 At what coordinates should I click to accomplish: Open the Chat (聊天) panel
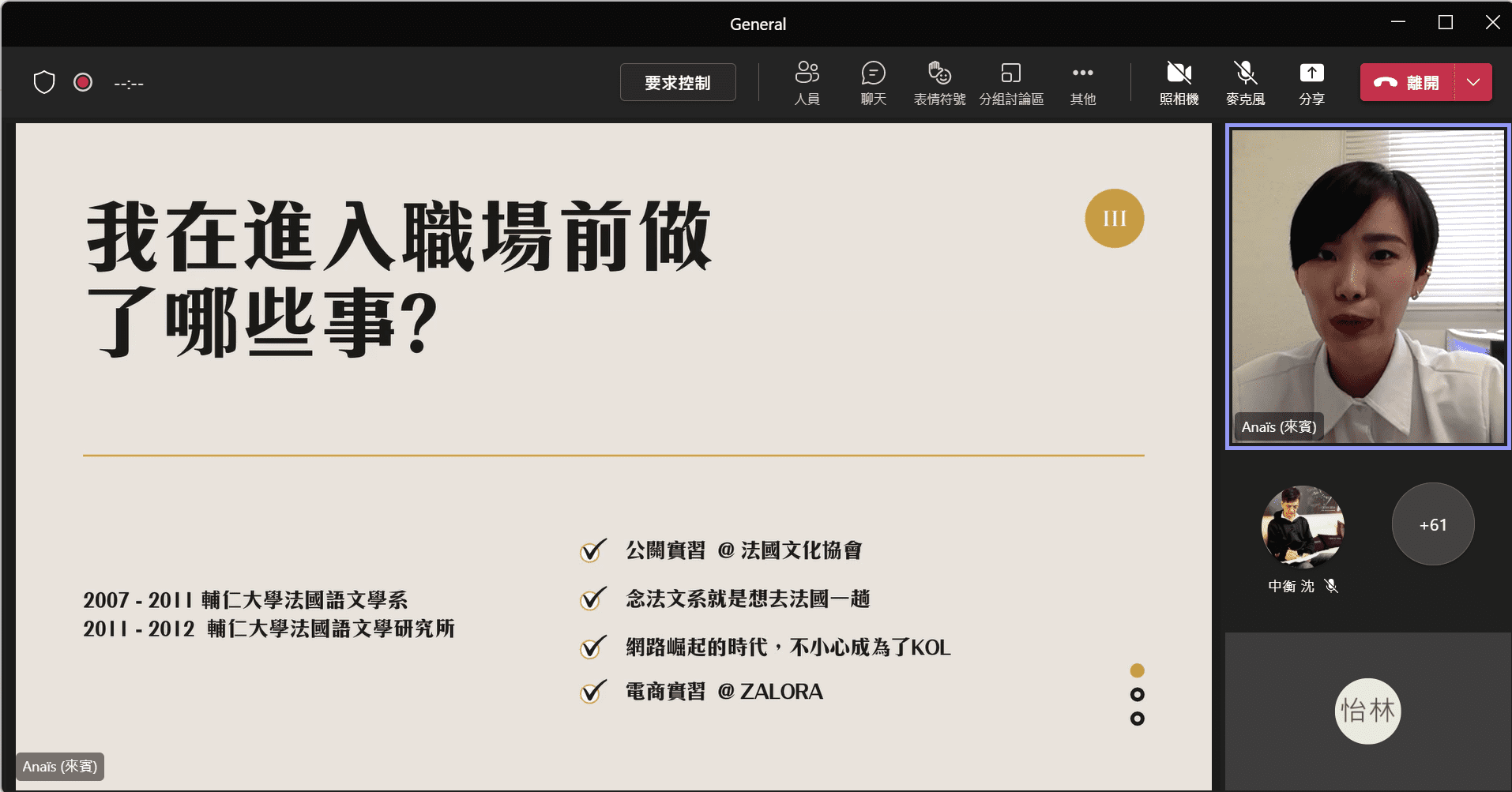[x=873, y=83]
